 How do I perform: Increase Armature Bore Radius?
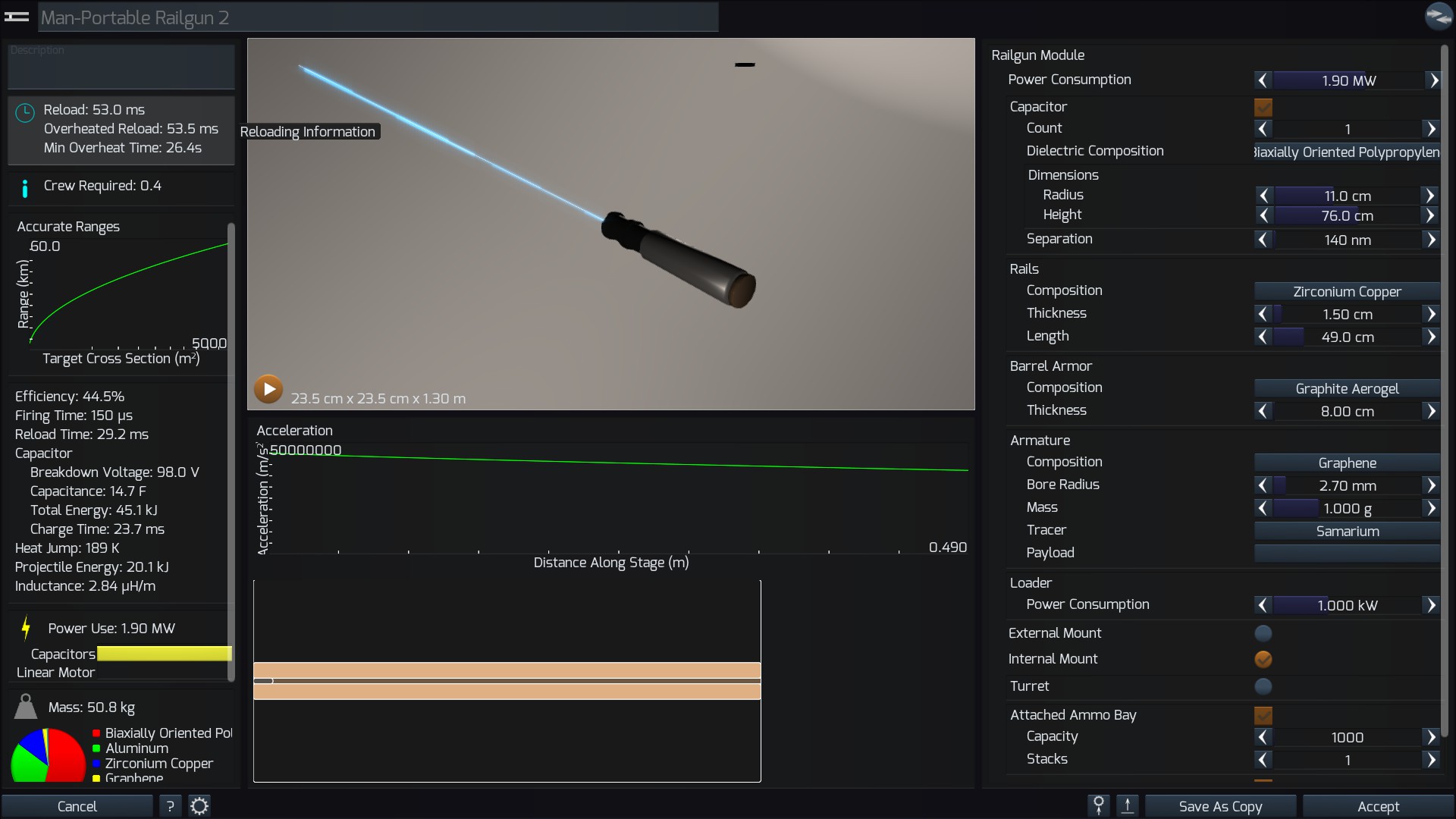click(x=1430, y=485)
